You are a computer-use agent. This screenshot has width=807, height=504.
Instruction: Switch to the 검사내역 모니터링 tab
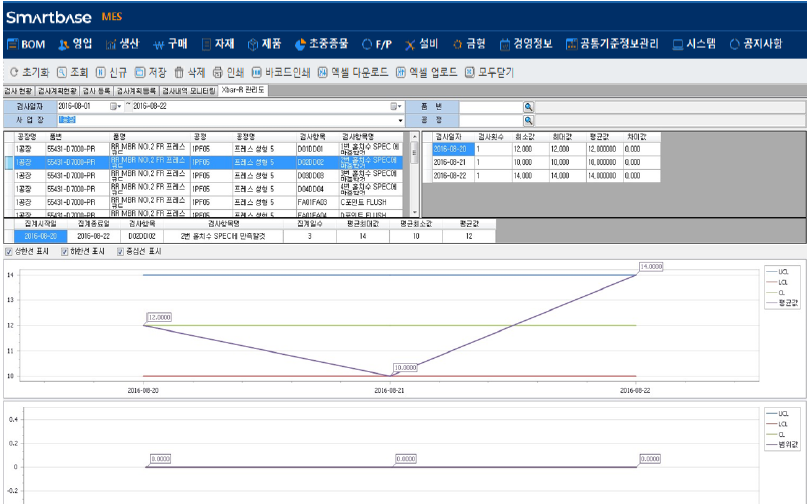pos(188,91)
